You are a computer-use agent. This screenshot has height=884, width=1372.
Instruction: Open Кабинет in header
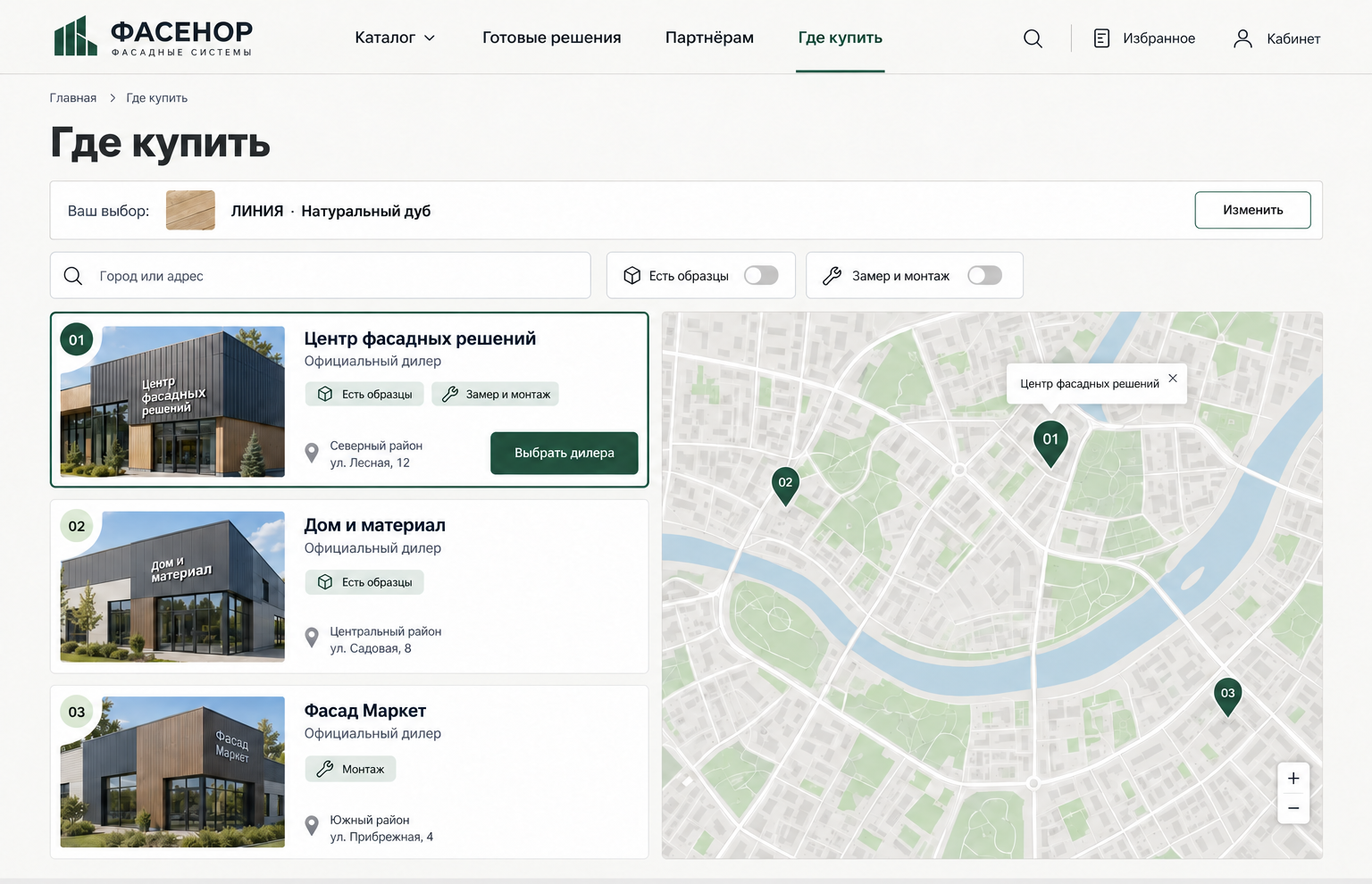coord(1276,38)
